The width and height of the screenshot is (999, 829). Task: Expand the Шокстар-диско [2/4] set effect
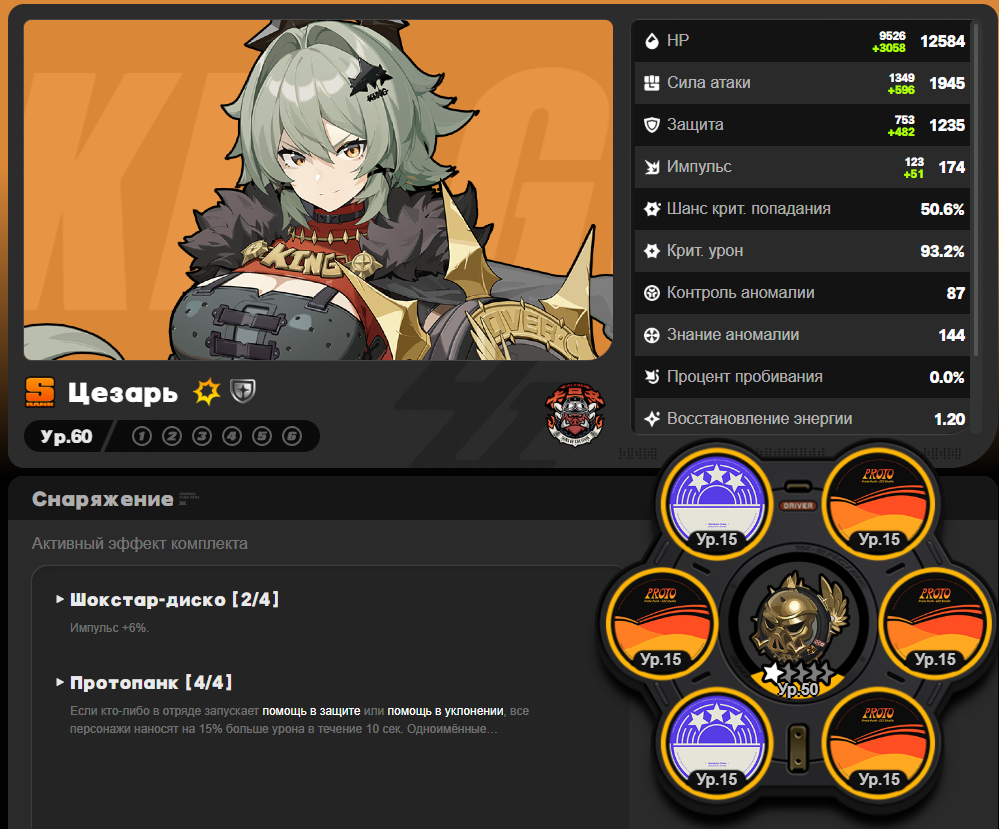coord(168,600)
